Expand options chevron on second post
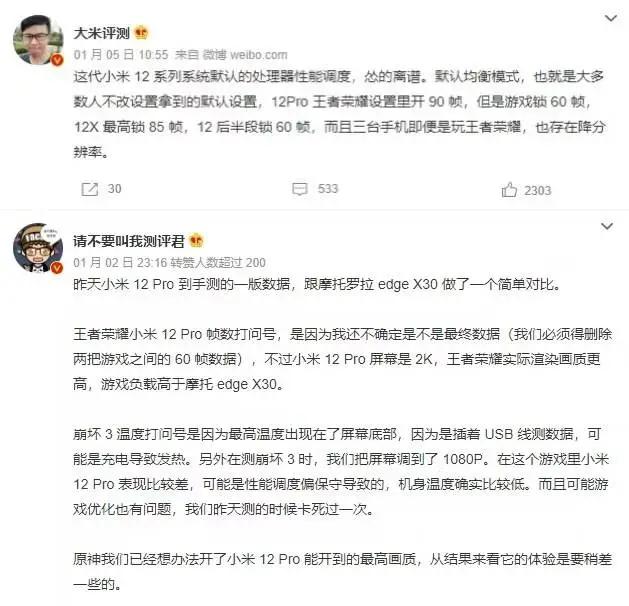Viewport: 629px width, 606px height. pyautogui.click(x=607, y=226)
